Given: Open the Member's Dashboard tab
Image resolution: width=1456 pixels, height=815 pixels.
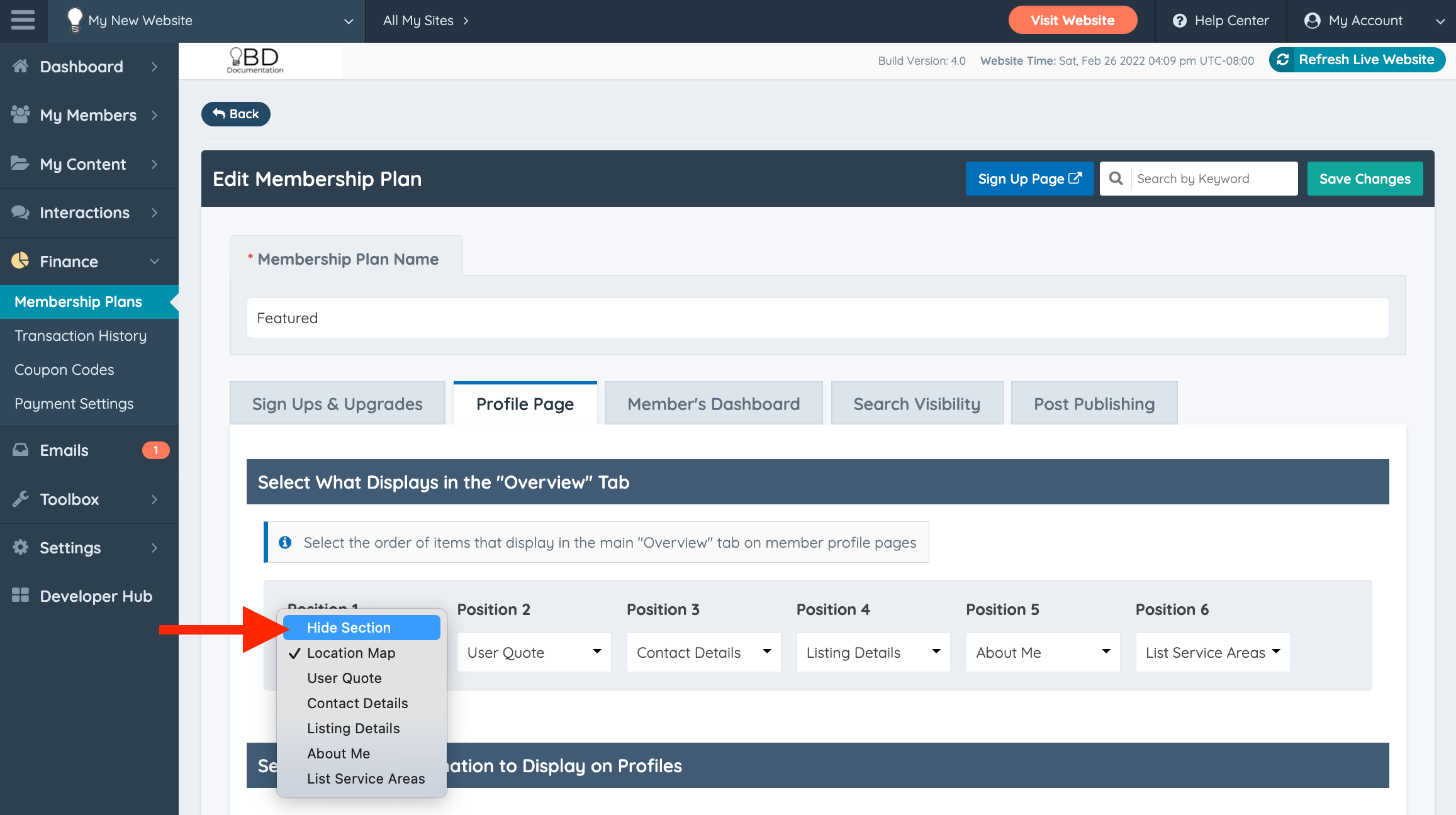Looking at the screenshot, I should click(x=713, y=404).
